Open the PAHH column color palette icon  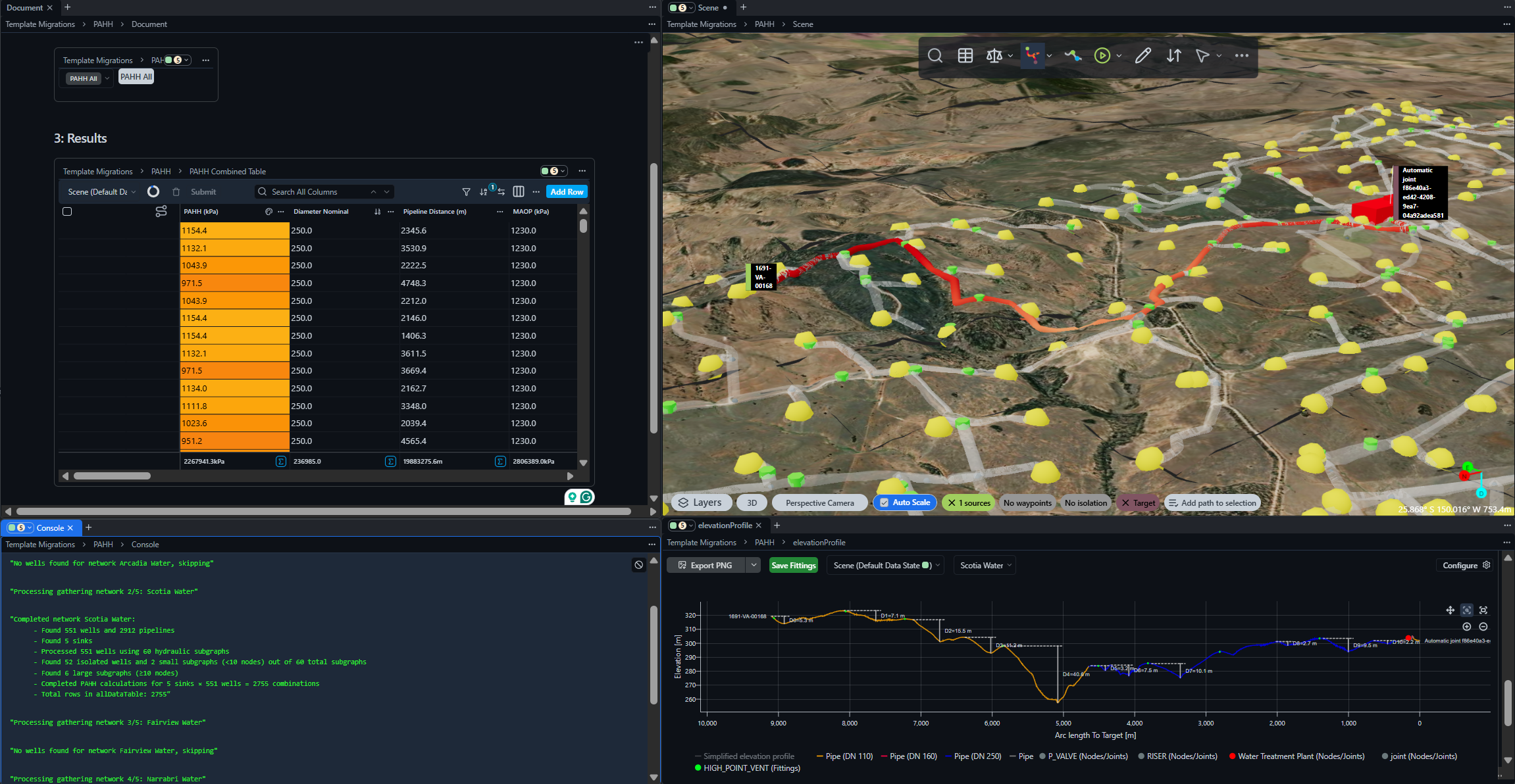(269, 212)
